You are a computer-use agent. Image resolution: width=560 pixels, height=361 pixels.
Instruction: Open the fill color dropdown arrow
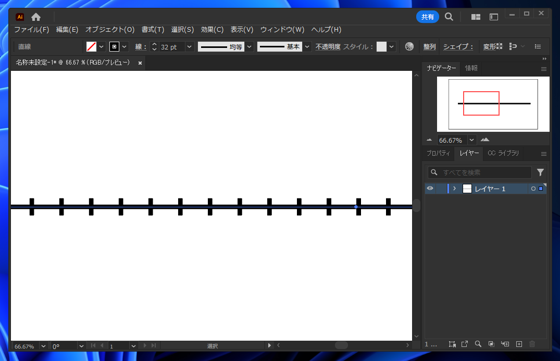click(x=101, y=47)
